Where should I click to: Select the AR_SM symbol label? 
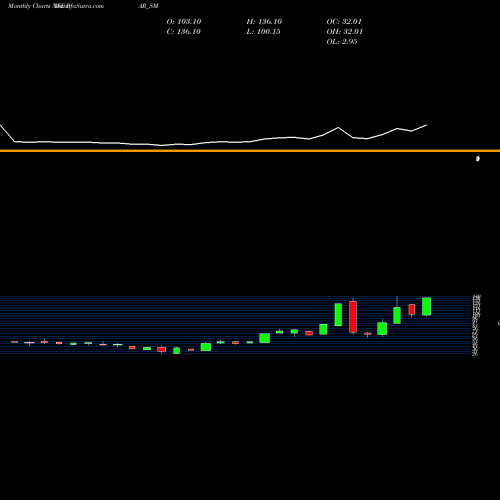coord(148,6)
